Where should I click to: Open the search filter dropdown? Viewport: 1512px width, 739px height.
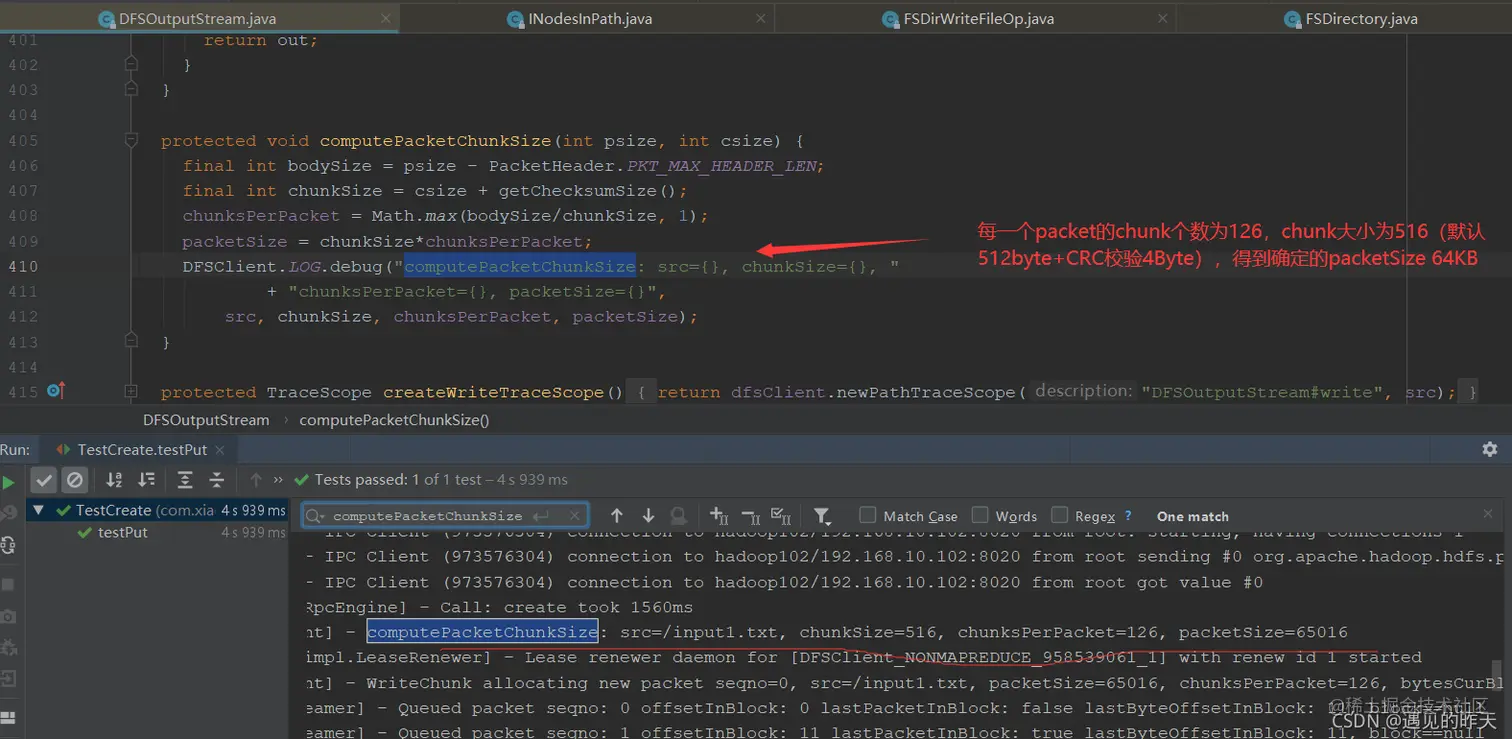click(822, 516)
